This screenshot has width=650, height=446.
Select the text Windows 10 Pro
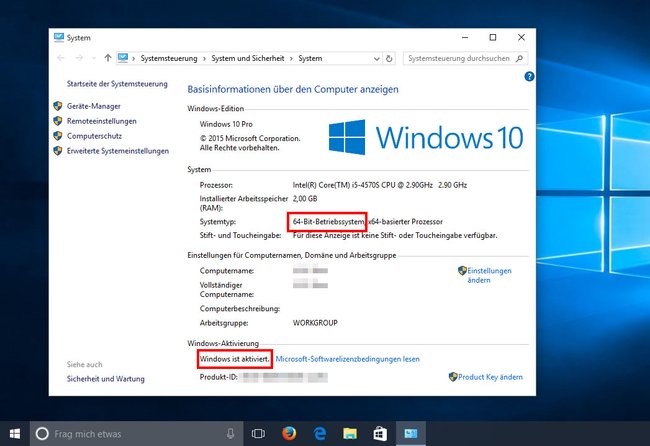pyautogui.click(x=226, y=124)
